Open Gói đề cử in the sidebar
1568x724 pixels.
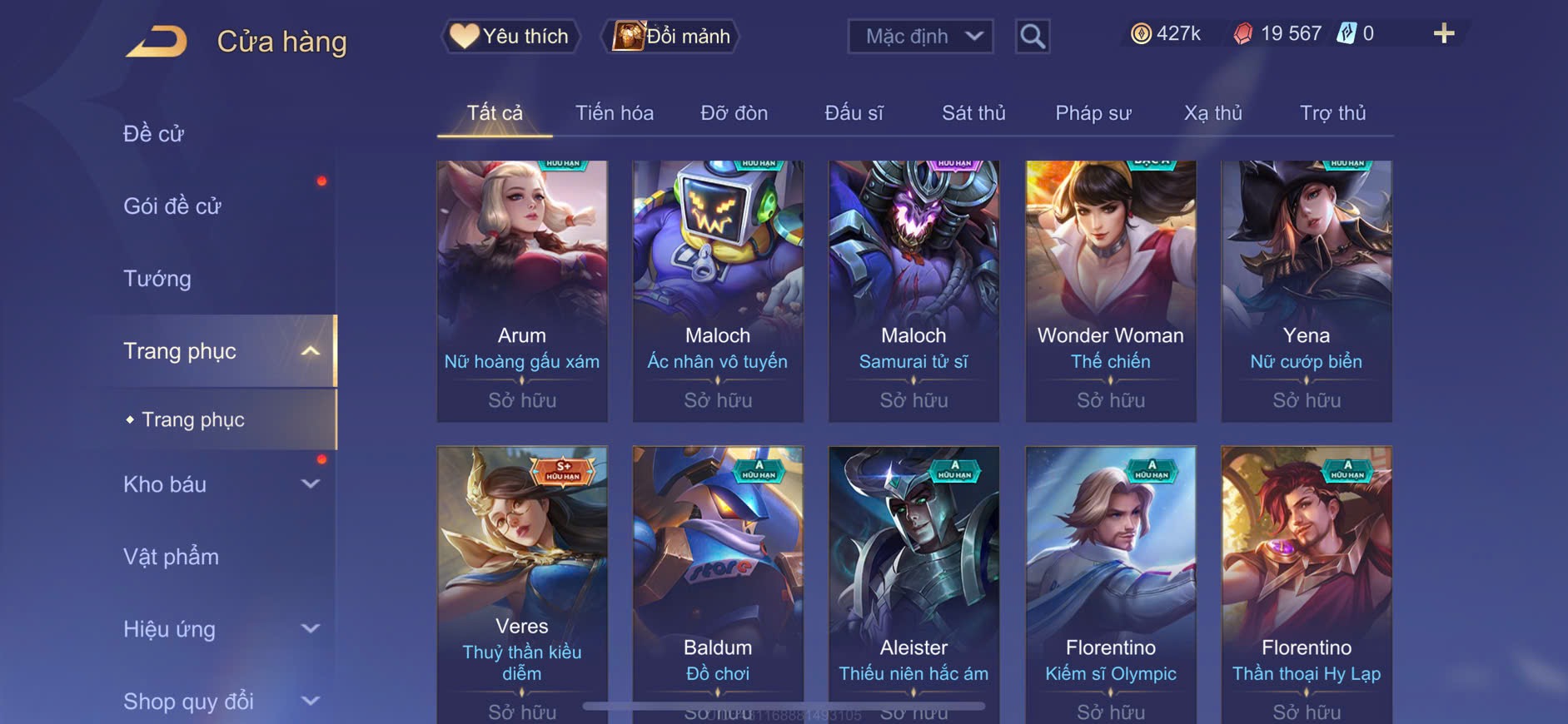coord(172,206)
